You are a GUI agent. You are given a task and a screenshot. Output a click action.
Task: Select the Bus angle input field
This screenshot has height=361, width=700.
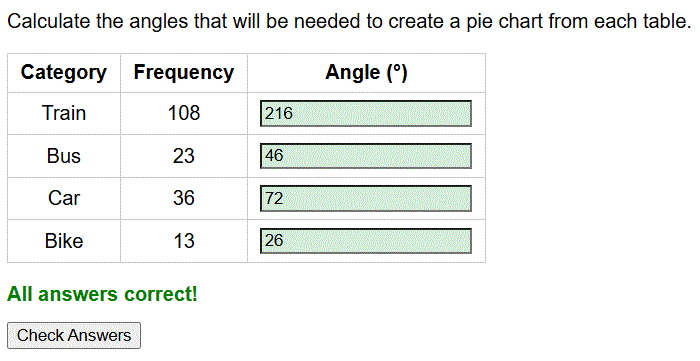pyautogui.click(x=366, y=156)
